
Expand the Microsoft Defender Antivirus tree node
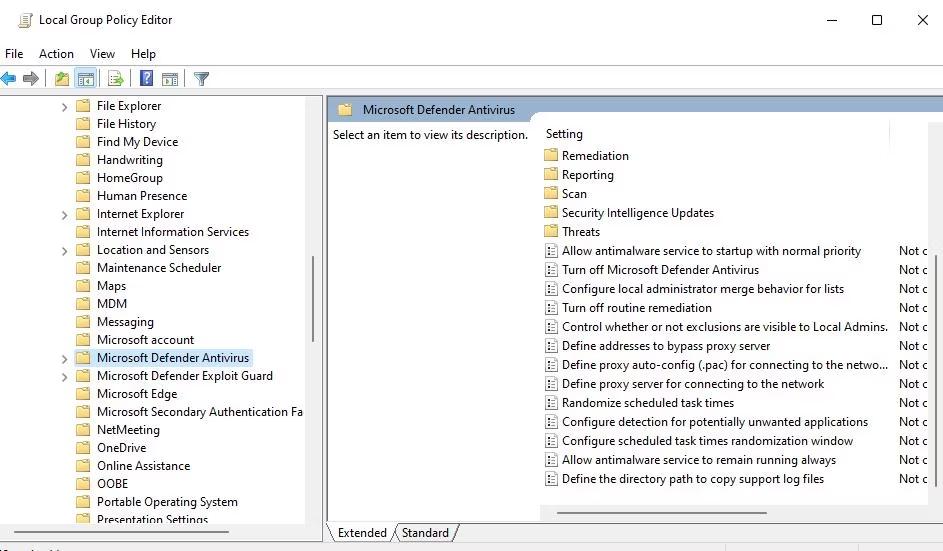(65, 358)
